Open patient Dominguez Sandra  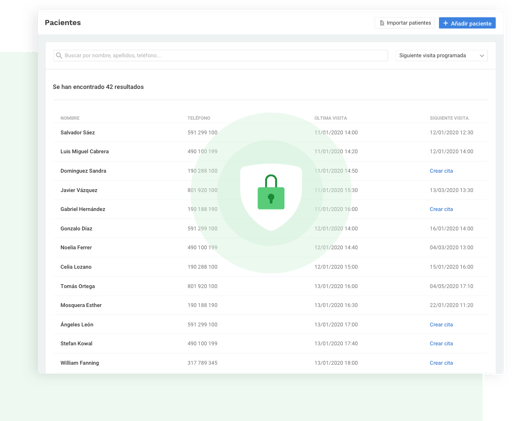[x=83, y=171]
